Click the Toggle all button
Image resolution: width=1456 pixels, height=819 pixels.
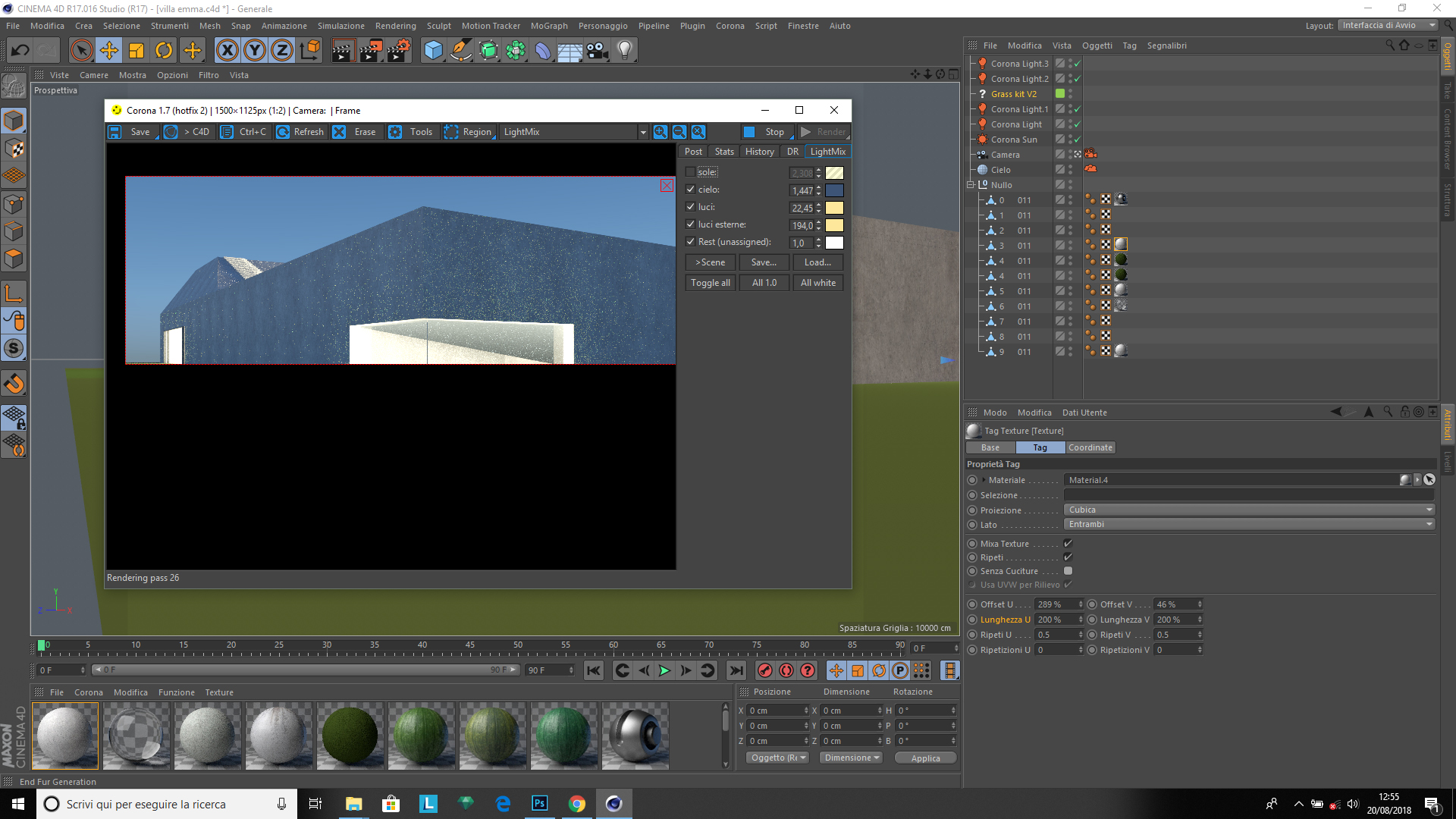(710, 283)
